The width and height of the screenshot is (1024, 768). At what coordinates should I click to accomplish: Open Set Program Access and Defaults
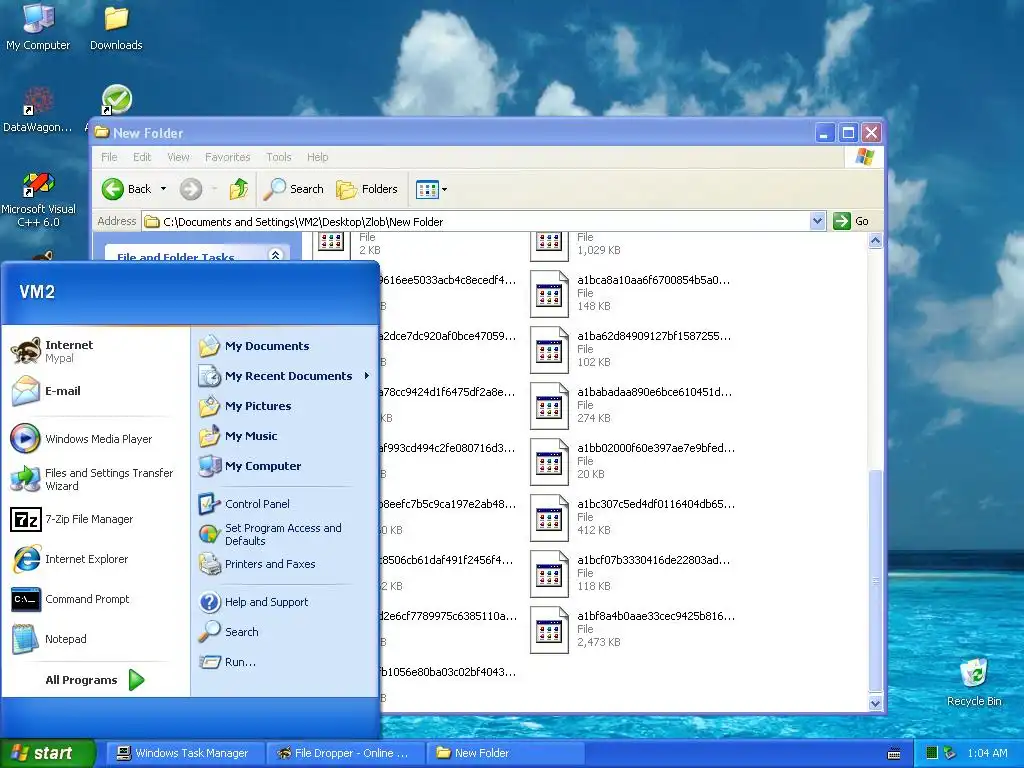pos(283,534)
